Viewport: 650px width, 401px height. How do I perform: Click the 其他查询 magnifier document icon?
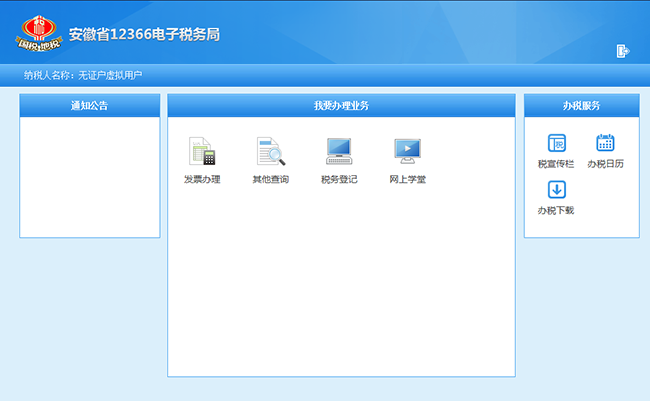click(270, 152)
